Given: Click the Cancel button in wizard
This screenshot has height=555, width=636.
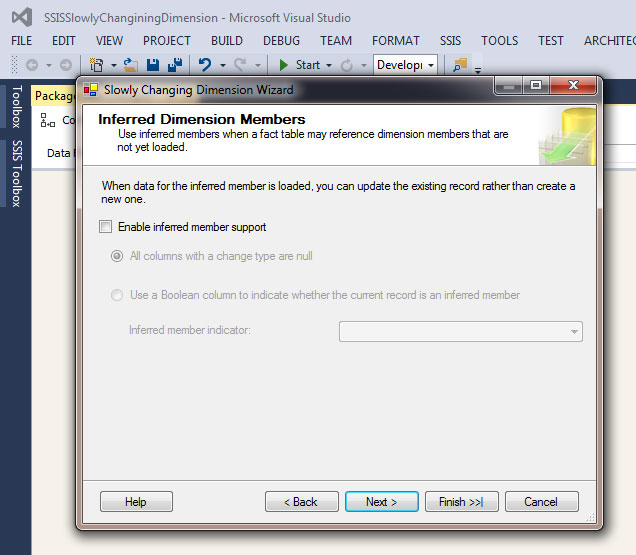Looking at the screenshot, I should tap(541, 502).
